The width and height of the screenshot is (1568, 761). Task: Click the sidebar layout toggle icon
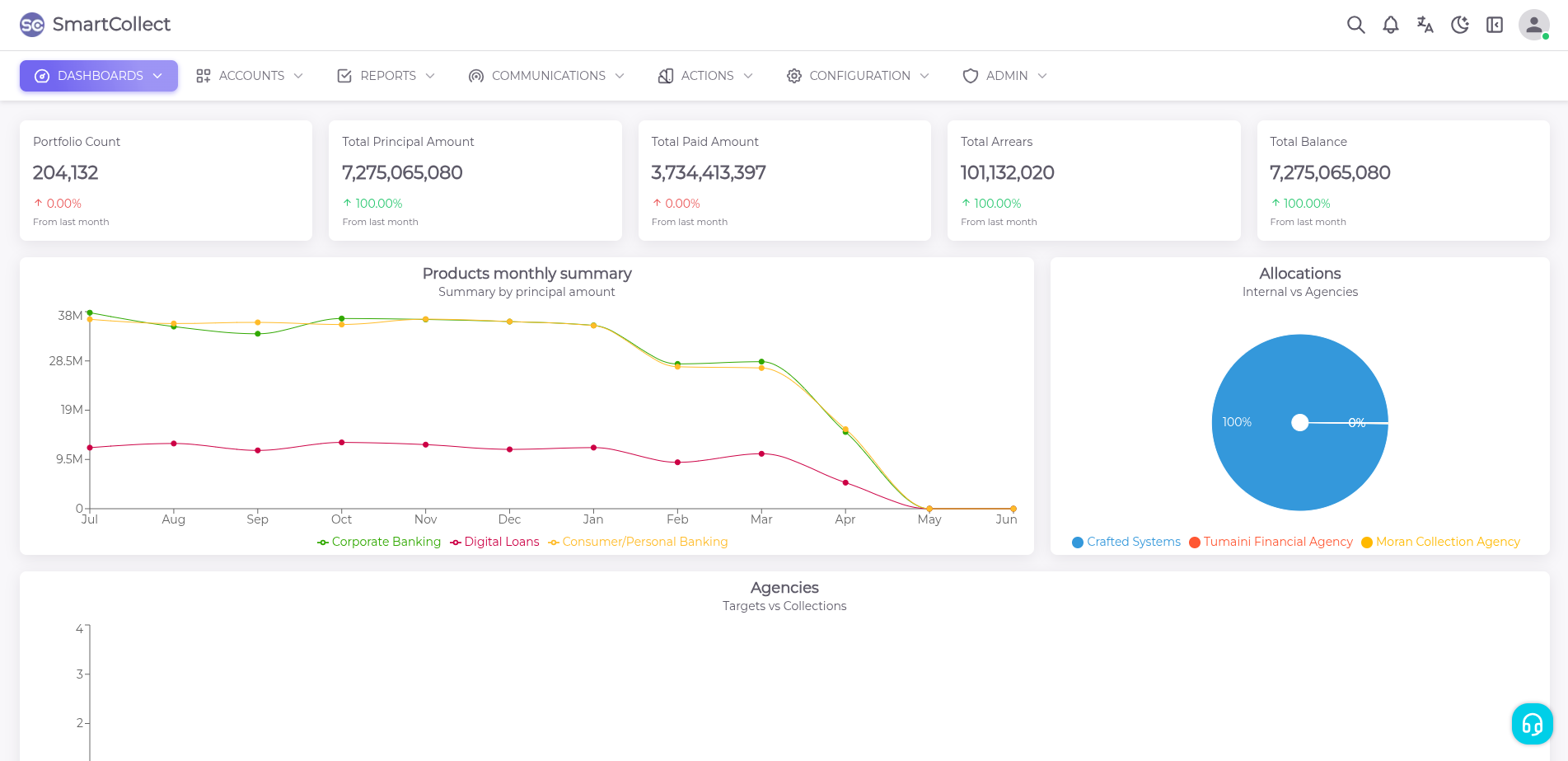(x=1494, y=25)
